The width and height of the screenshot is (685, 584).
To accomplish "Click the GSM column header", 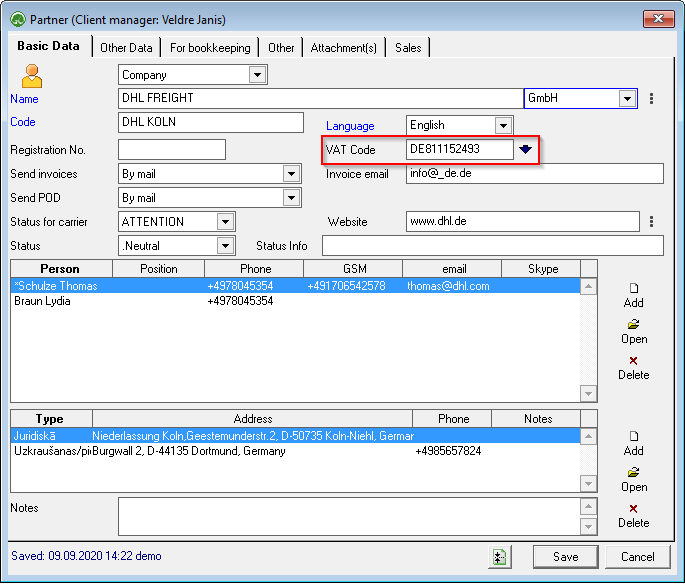I will [353, 269].
